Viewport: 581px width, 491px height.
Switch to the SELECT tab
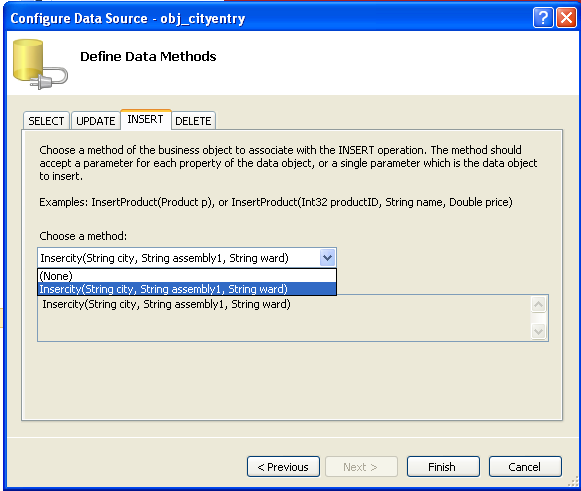(x=46, y=121)
